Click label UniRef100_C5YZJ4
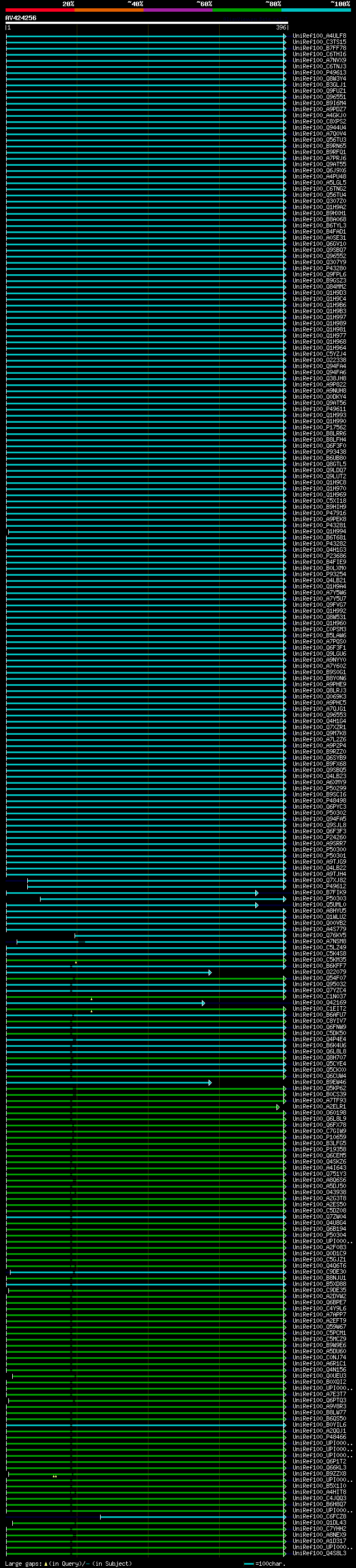 click(x=319, y=354)
